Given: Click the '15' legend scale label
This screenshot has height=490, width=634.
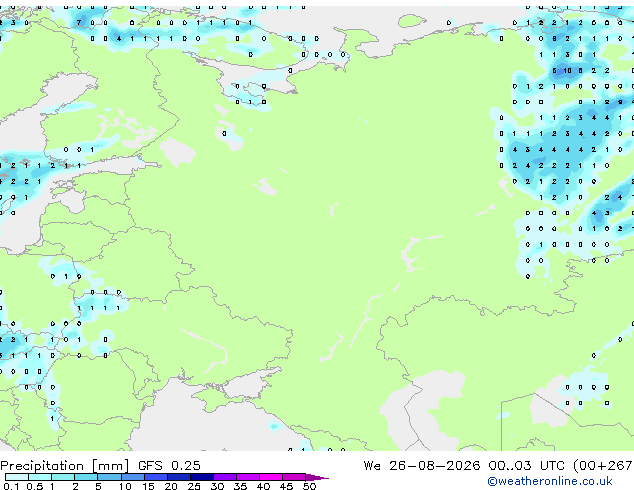Looking at the screenshot, I should [148, 486].
